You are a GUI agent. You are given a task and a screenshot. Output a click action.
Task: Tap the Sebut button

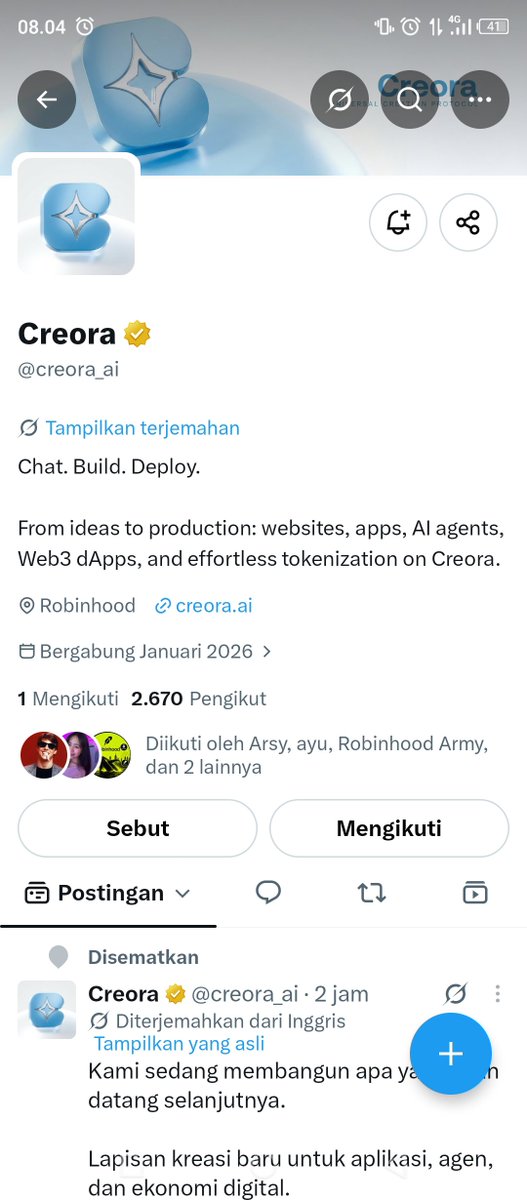point(138,828)
